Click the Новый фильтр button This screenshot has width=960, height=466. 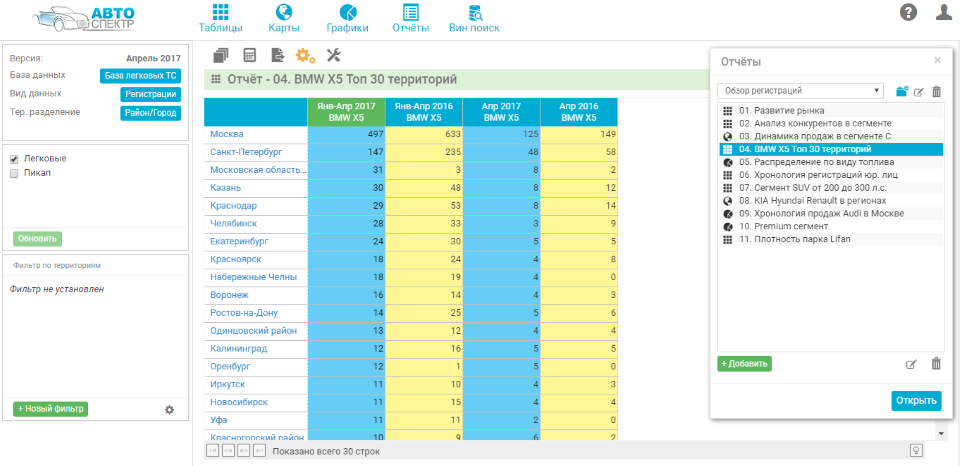coord(50,409)
